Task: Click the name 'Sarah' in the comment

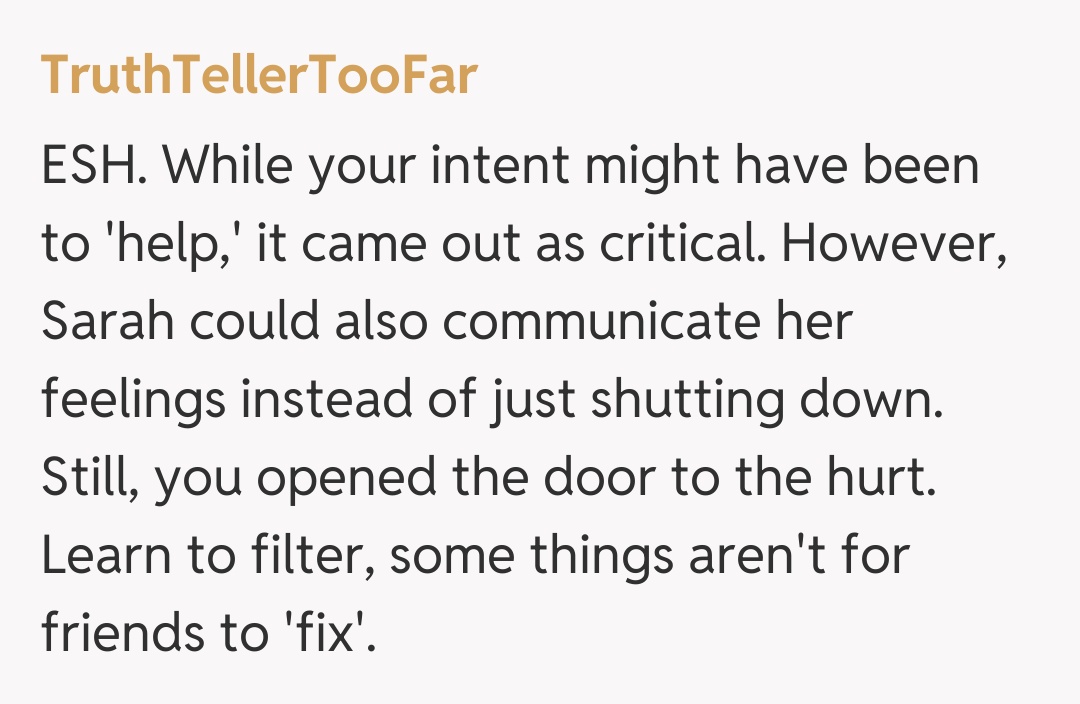Action: 107,323
